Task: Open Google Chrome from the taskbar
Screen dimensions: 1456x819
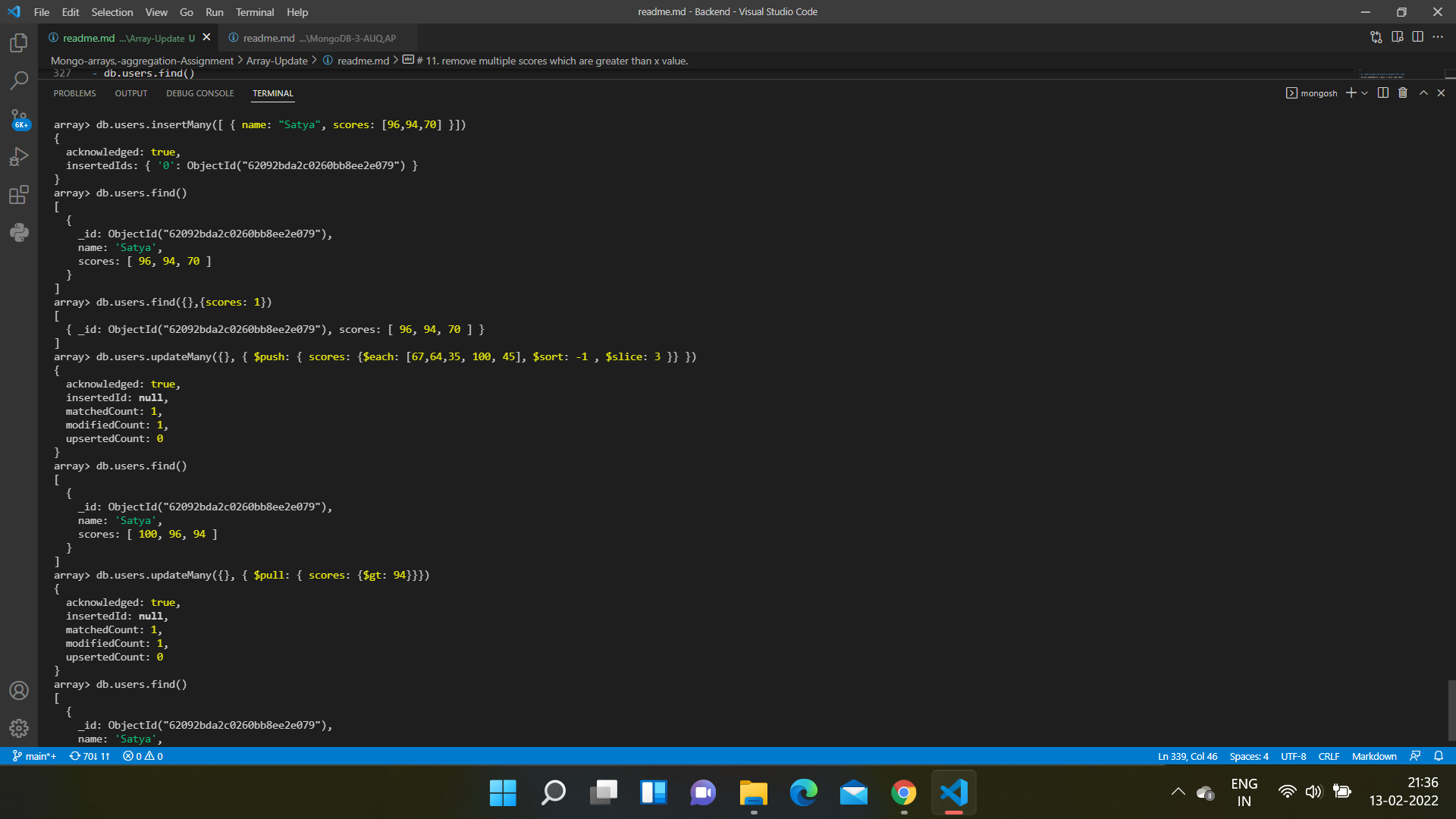Action: point(903,792)
